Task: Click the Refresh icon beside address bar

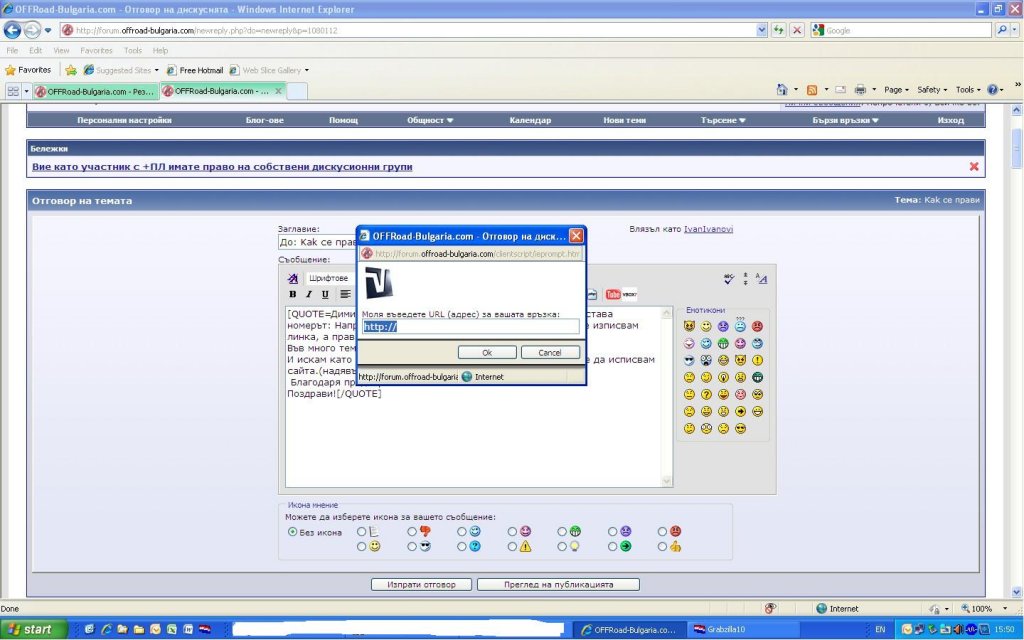Action: click(778, 30)
